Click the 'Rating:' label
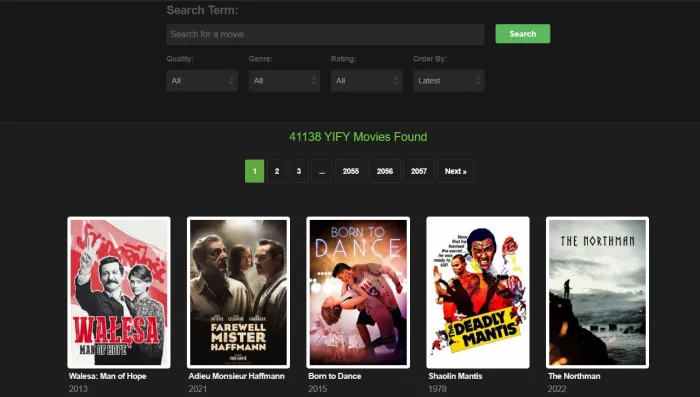This screenshot has height=397, width=700. [343, 59]
